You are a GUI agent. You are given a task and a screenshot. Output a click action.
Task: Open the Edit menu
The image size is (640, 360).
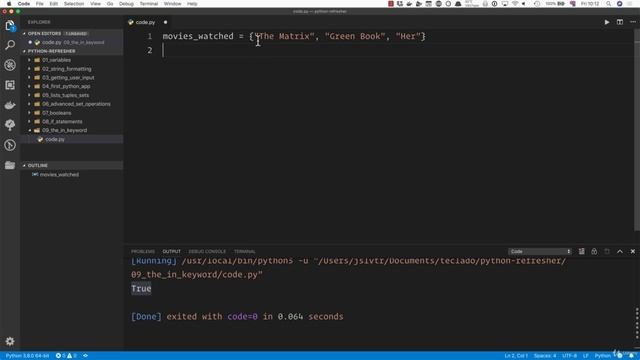pos(53,4)
